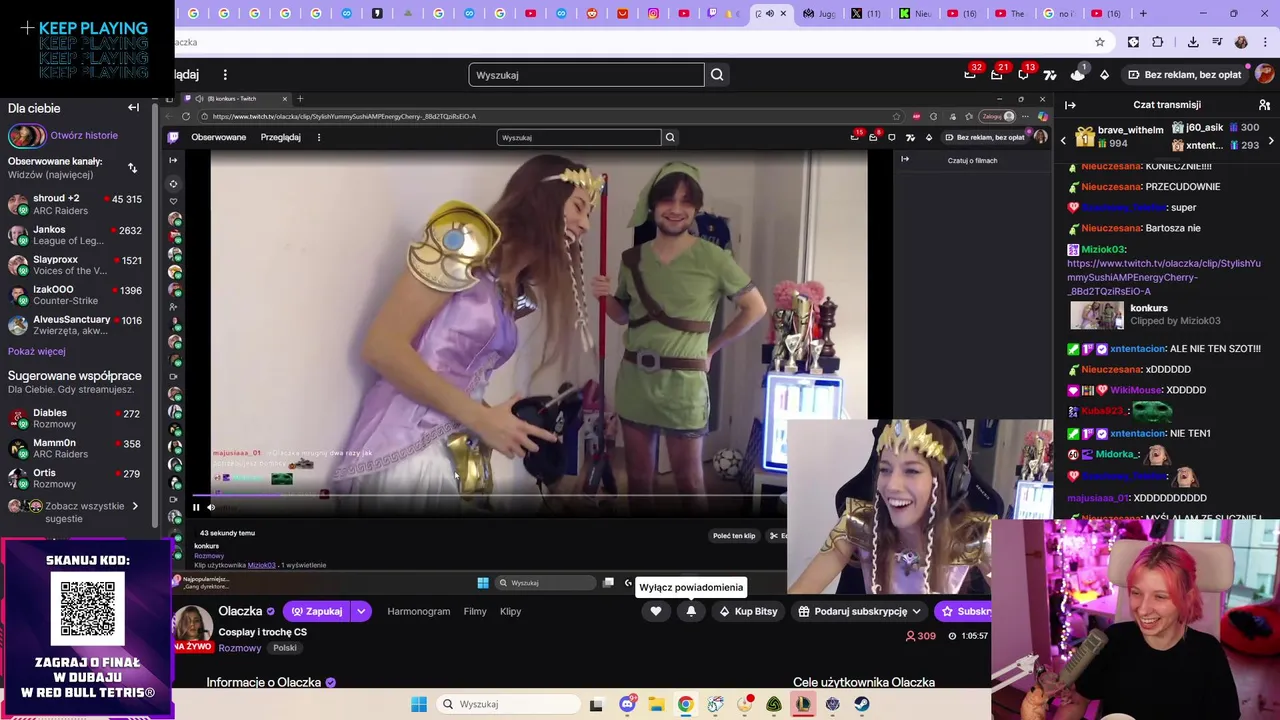Collapse the Czat transmisji panel
1280x720 pixels.
(x=1070, y=105)
